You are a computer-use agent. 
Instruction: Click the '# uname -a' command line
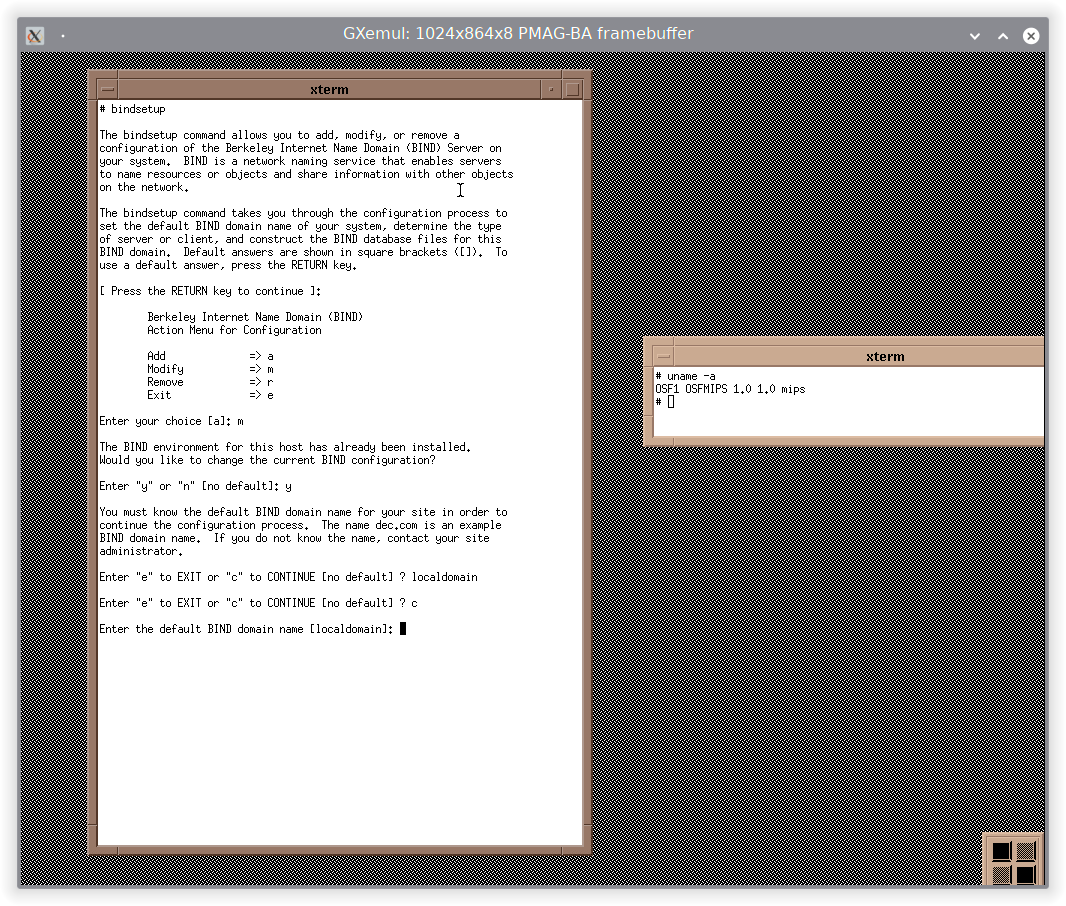point(685,376)
